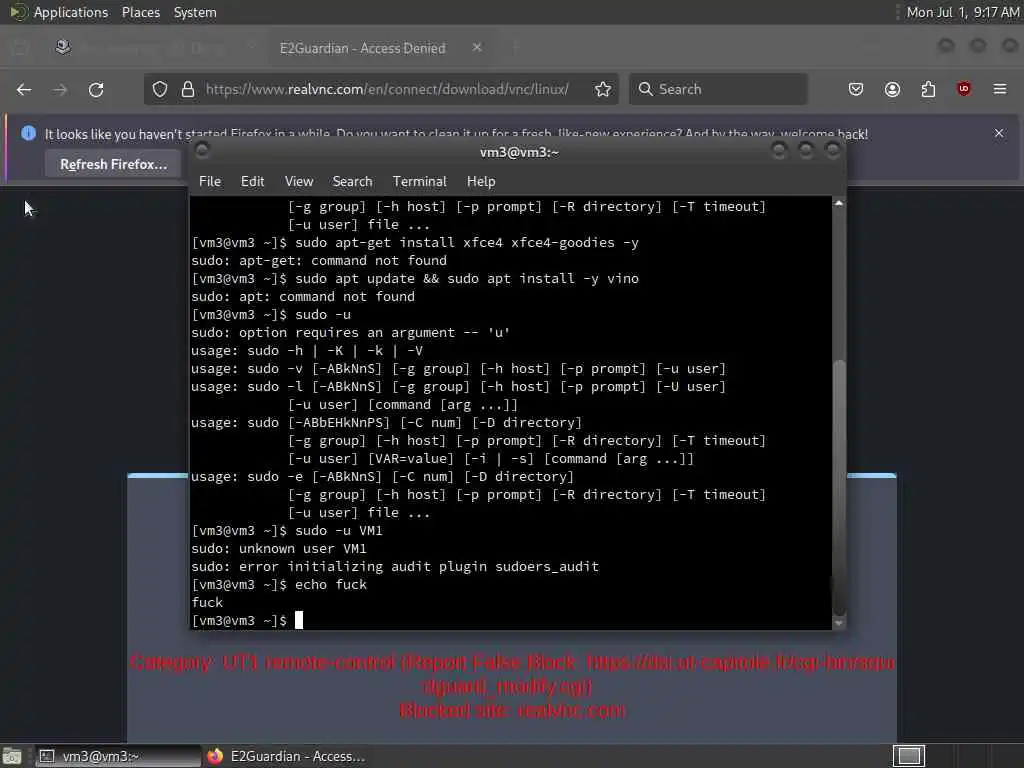Open the terminal Search menu
Screen dimensions: 1024x768
pyautogui.click(x=353, y=182)
